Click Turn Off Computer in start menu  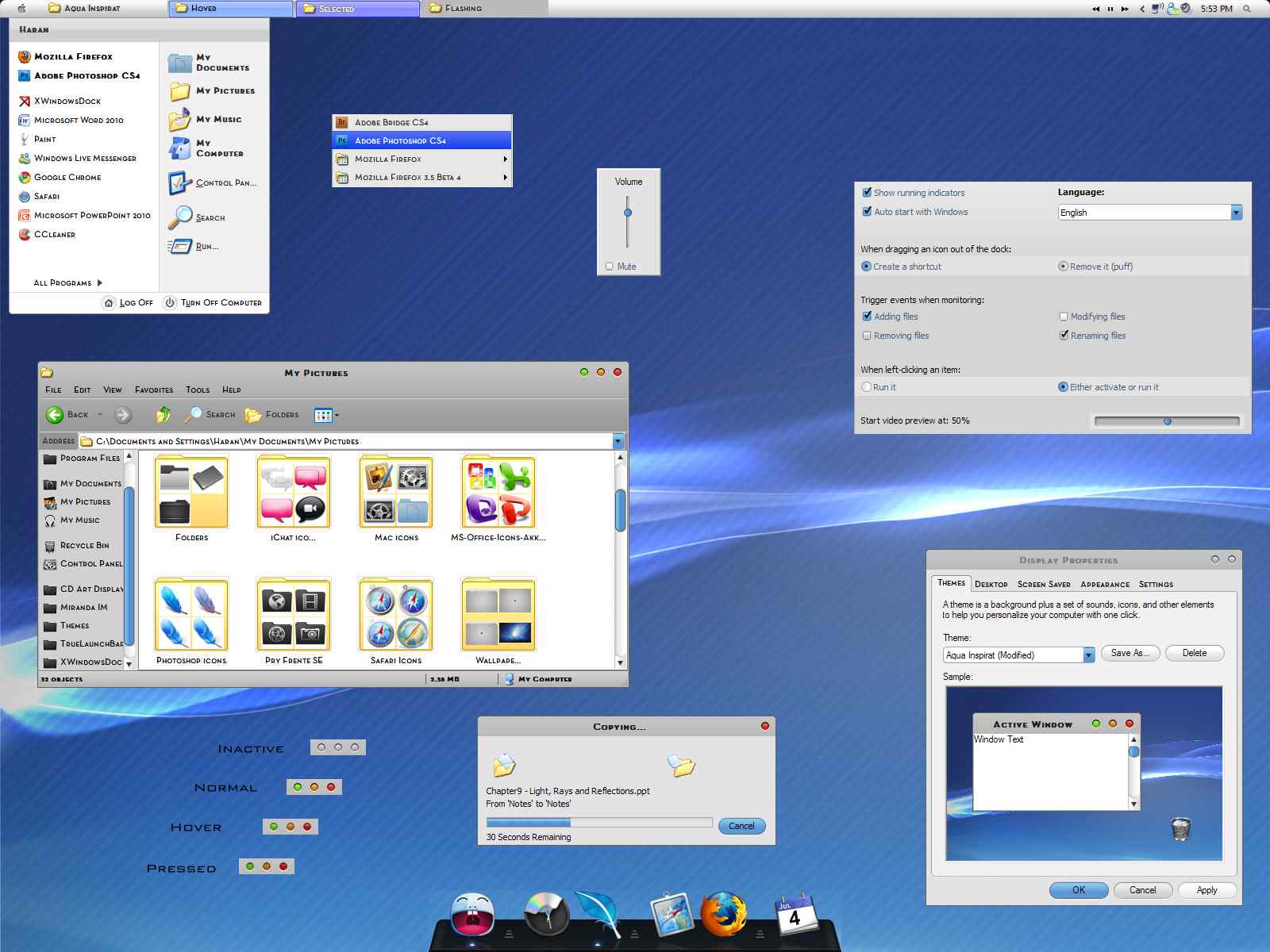pos(212,302)
